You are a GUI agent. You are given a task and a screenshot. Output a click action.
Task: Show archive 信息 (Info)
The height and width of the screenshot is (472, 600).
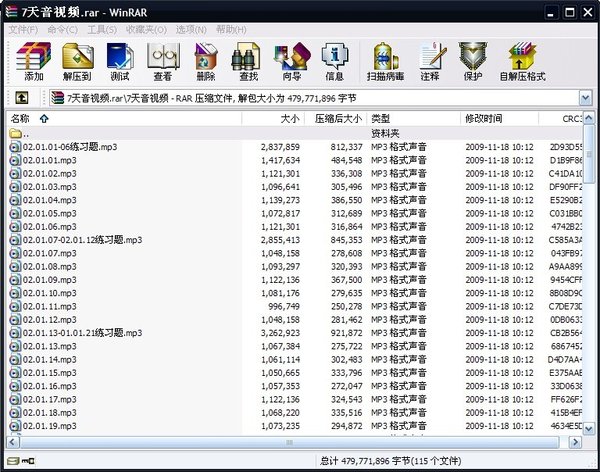(334, 61)
